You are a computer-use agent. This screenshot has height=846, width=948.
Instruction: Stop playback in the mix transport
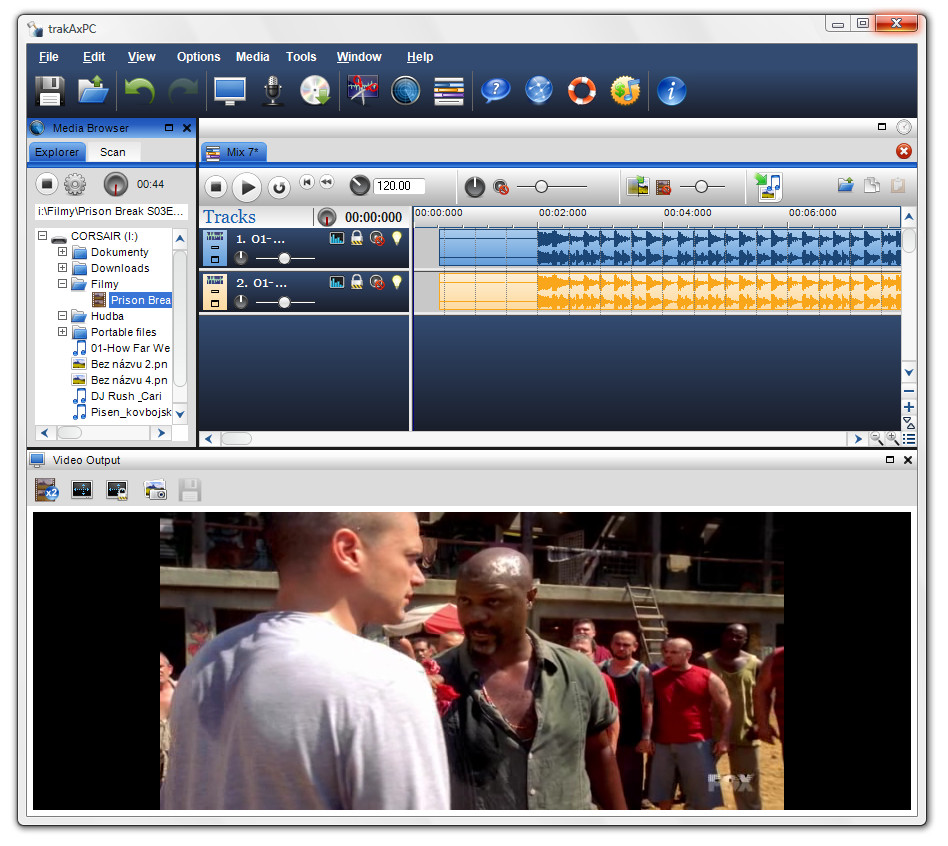[216, 187]
